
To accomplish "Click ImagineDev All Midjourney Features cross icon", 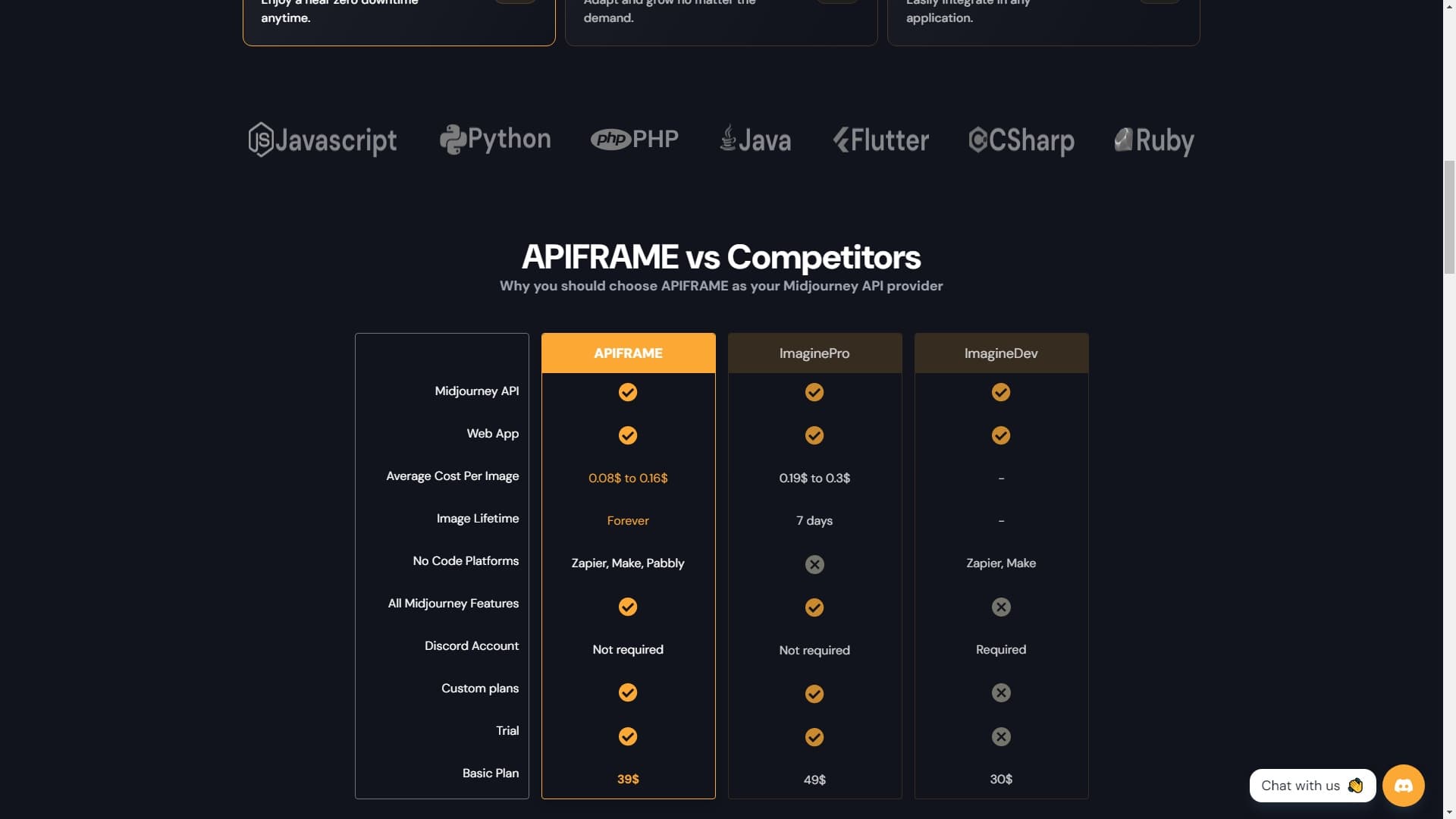I will [1001, 607].
